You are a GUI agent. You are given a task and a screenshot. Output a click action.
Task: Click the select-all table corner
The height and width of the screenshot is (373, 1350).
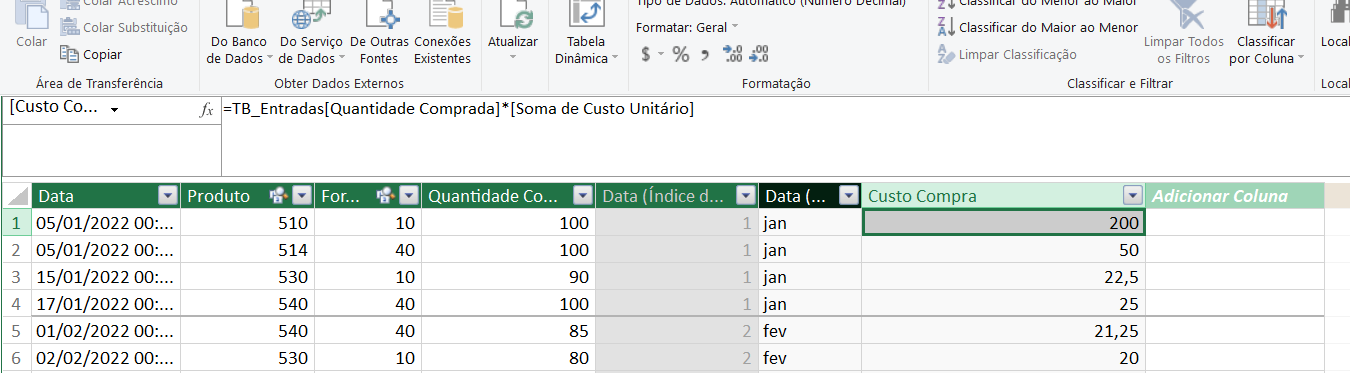16,196
